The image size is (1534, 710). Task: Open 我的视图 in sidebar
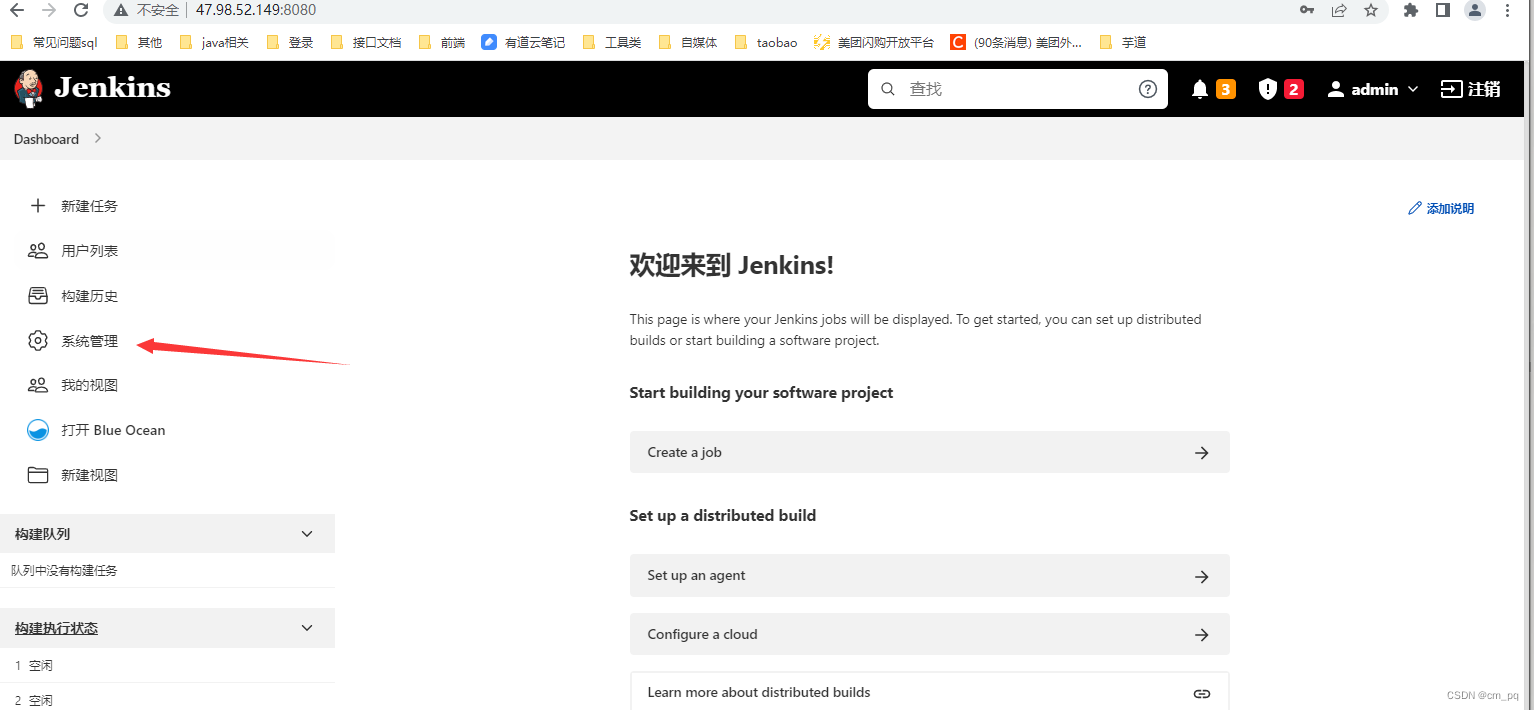tap(89, 385)
